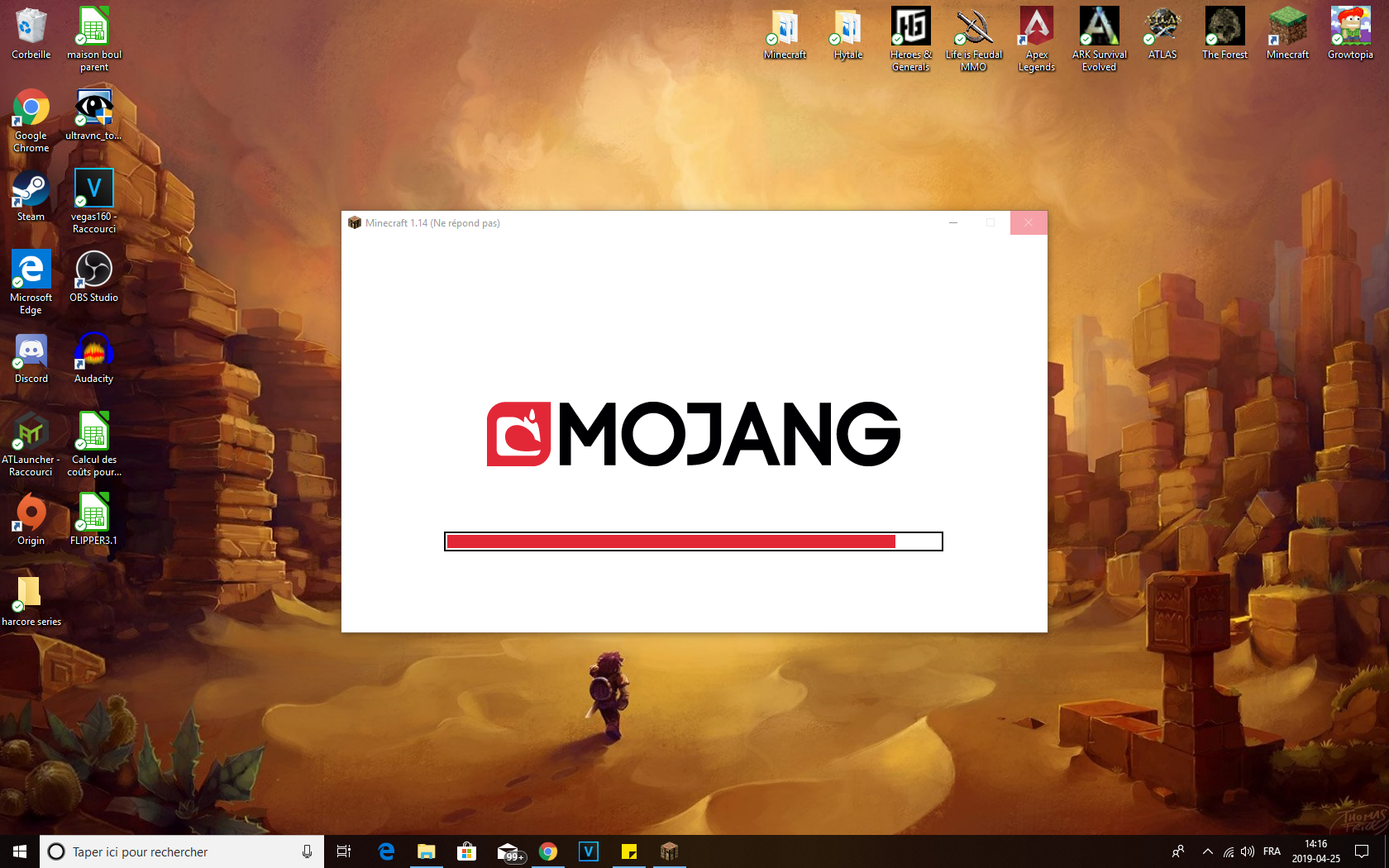The height and width of the screenshot is (868, 1389).
Task: Select the Minecraft folder icon on desktop
Action: click(785, 34)
